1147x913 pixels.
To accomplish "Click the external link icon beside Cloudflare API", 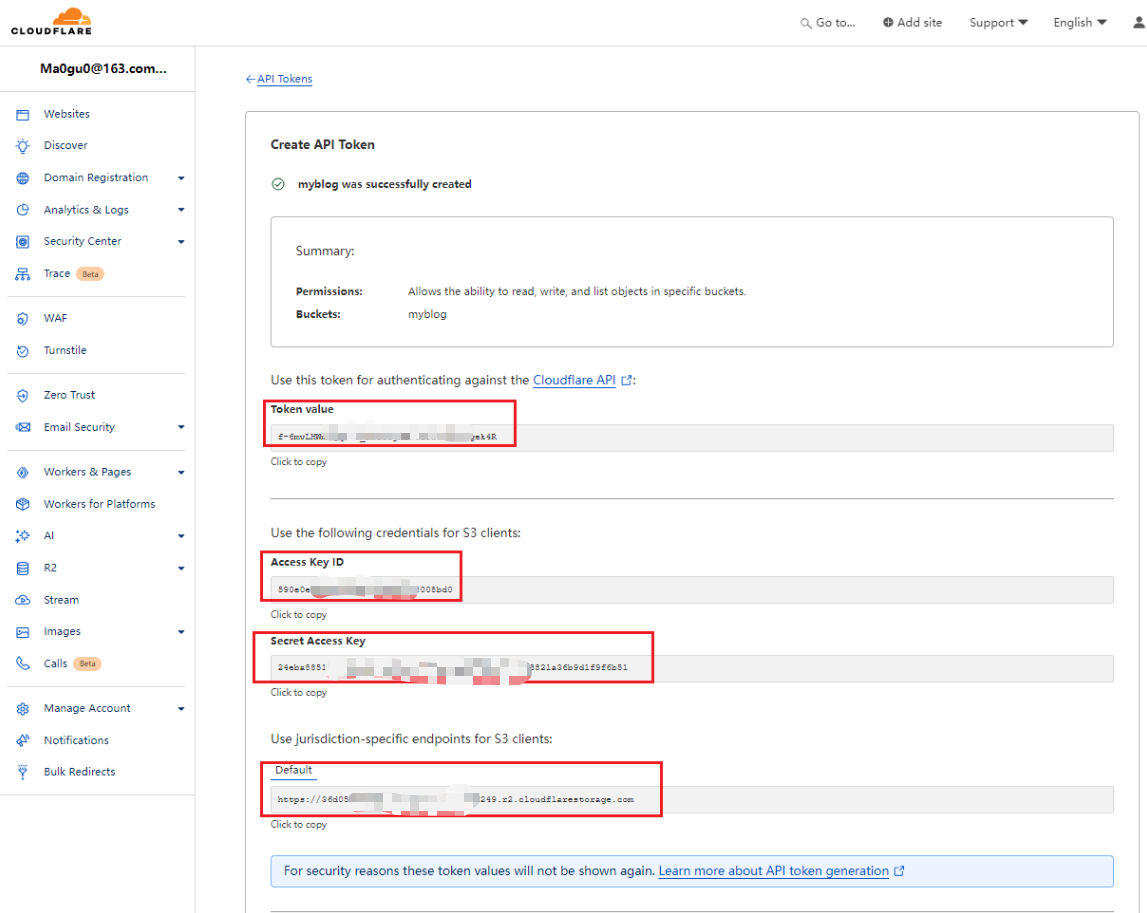I will pyautogui.click(x=626, y=380).
